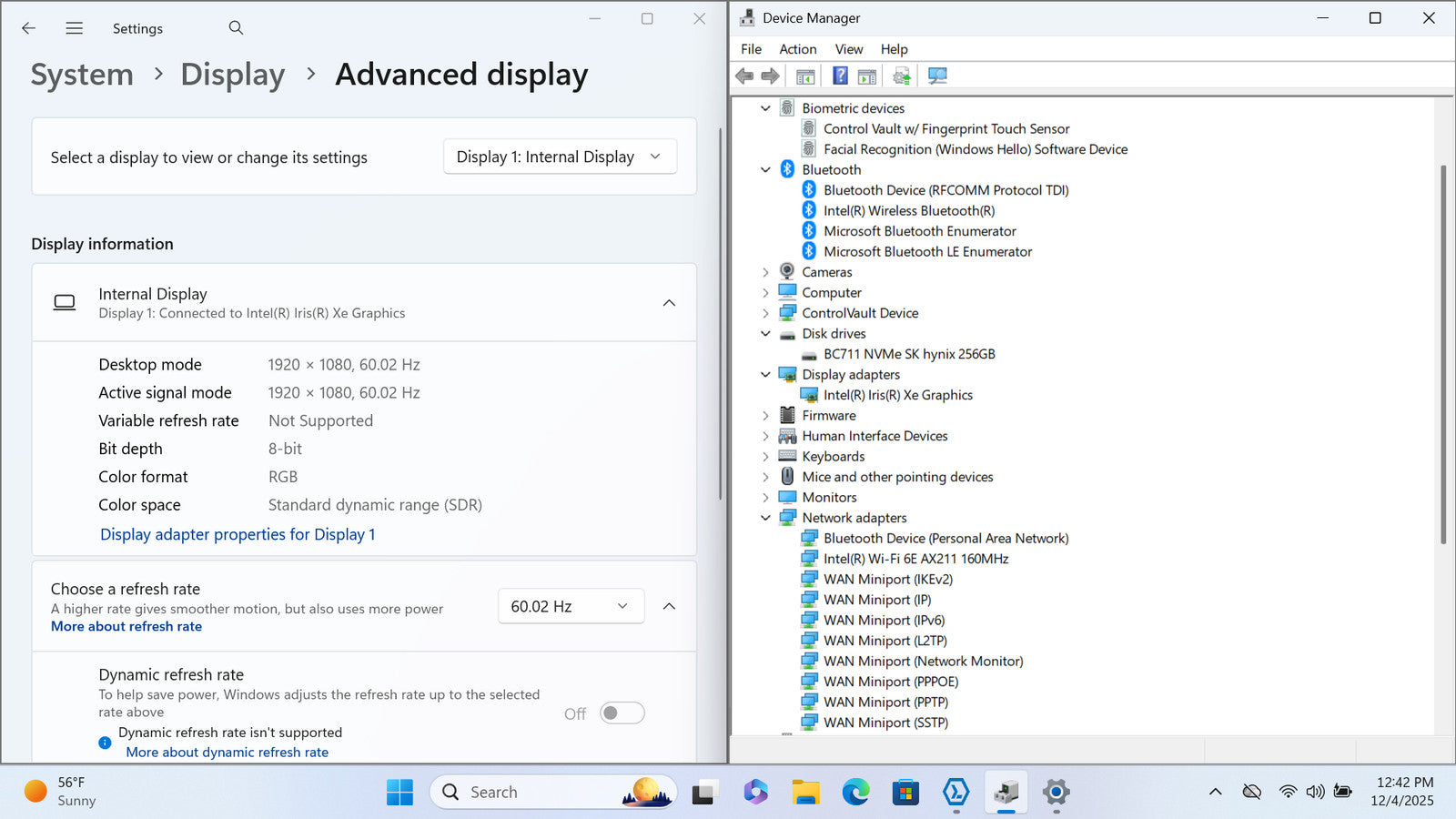Collapse the Network adapters tree node
This screenshot has width=1456, height=819.
tap(765, 518)
